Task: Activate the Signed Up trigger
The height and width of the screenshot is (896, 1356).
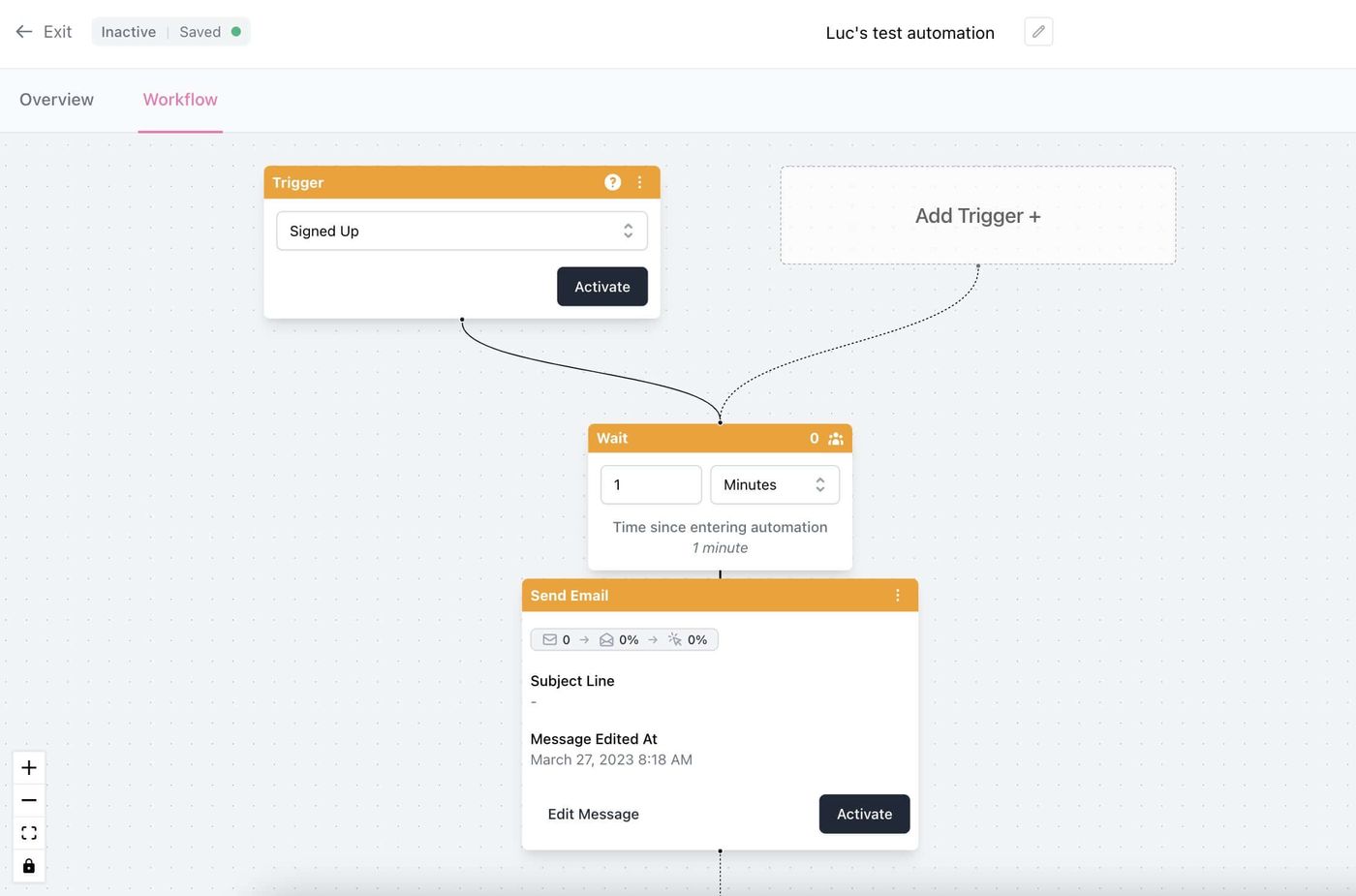Action: 602,287
